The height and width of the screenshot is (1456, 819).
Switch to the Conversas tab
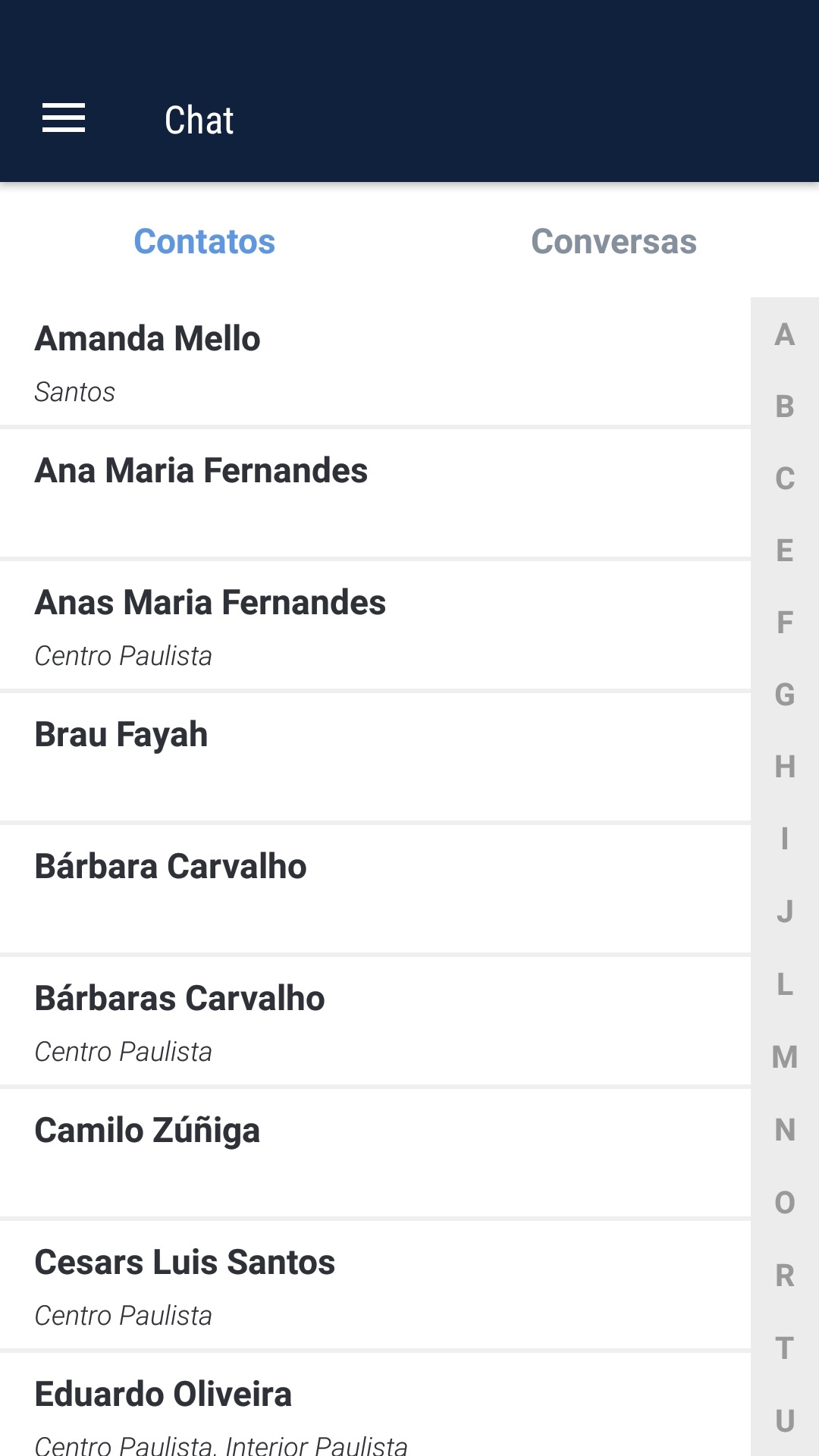point(613,242)
